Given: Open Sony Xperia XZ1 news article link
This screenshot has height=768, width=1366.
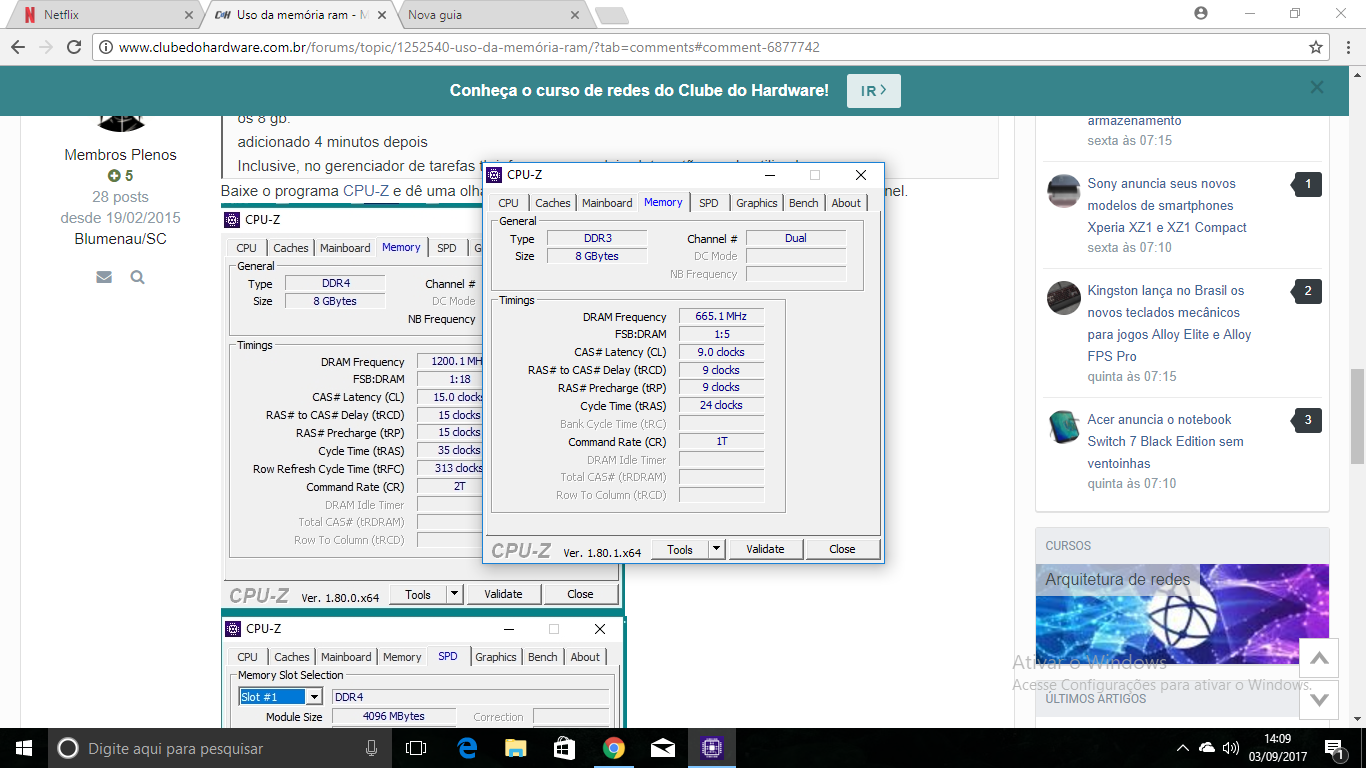Looking at the screenshot, I should pyautogui.click(x=1167, y=205).
